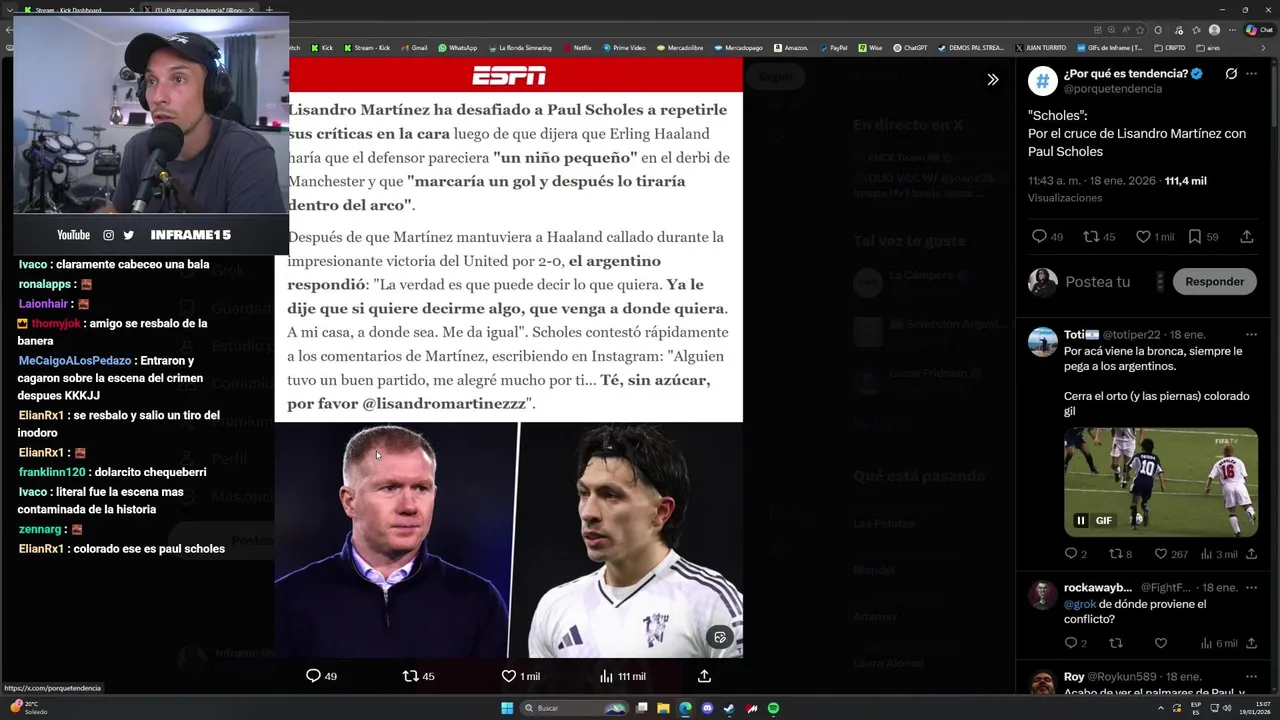
Task: Open a new browser tab with plus button
Action: [269, 10]
